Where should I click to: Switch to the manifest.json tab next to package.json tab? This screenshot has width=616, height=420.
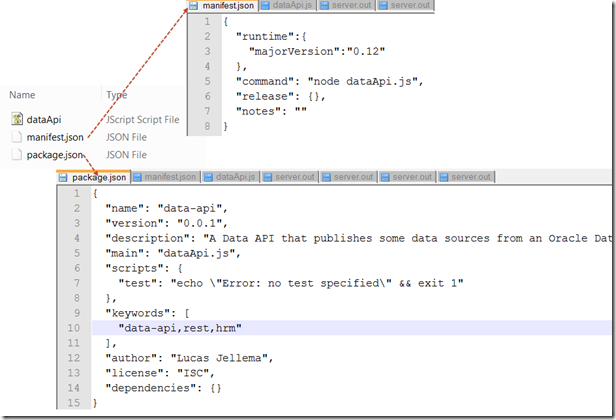coord(165,177)
